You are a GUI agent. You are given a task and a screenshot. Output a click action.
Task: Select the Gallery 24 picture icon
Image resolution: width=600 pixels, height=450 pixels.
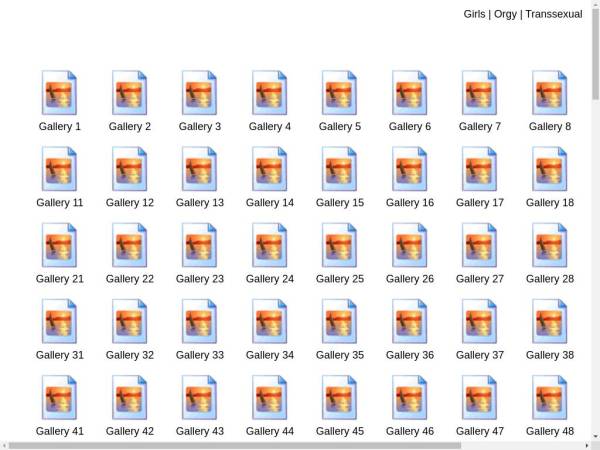269,245
